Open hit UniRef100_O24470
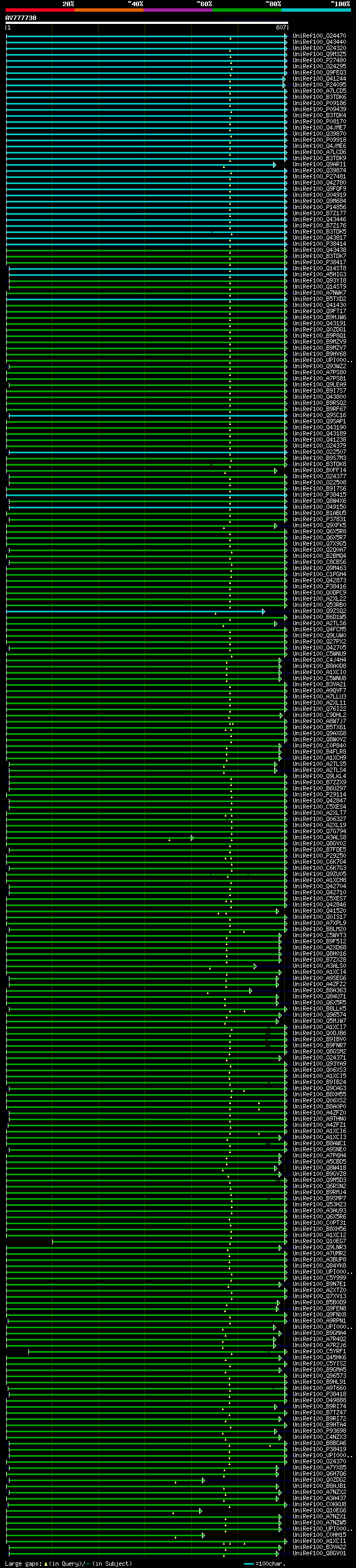356x1568 pixels. [319, 37]
